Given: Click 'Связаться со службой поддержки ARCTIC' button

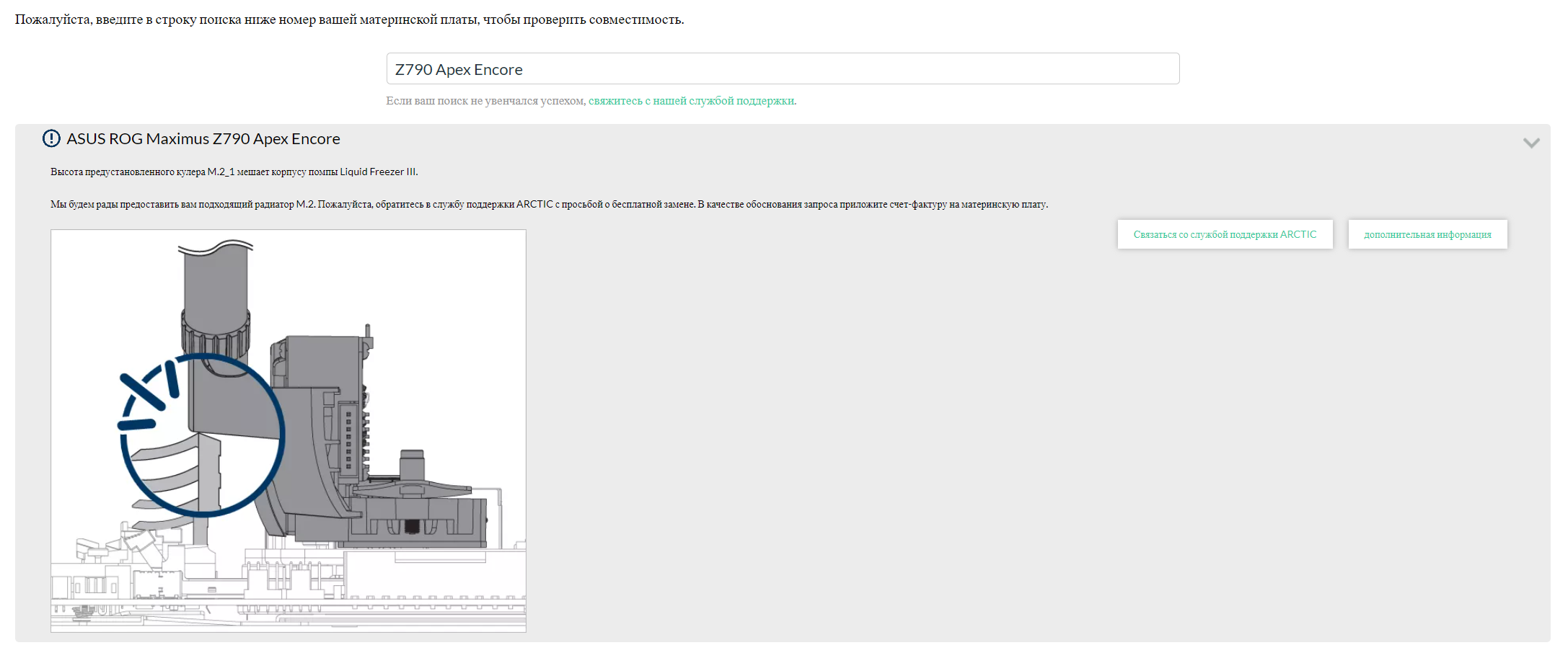Looking at the screenshot, I should click(1225, 234).
